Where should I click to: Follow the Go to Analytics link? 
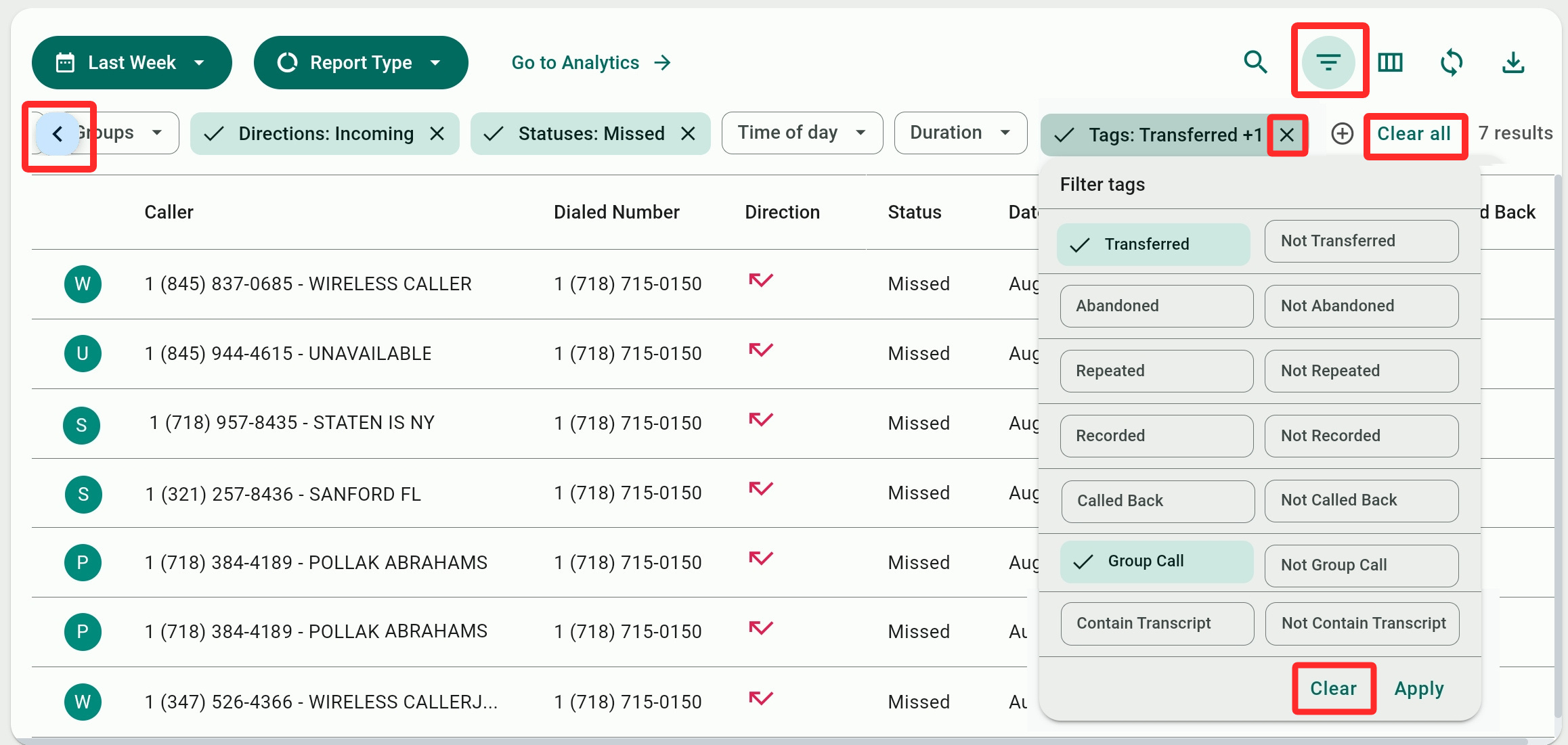590,62
